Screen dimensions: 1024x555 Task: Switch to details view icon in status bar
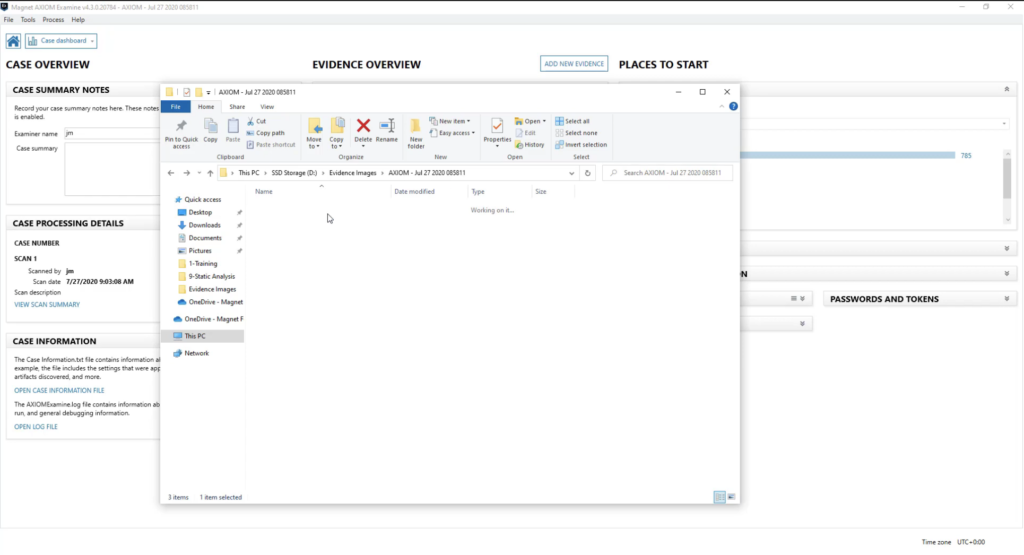point(719,498)
